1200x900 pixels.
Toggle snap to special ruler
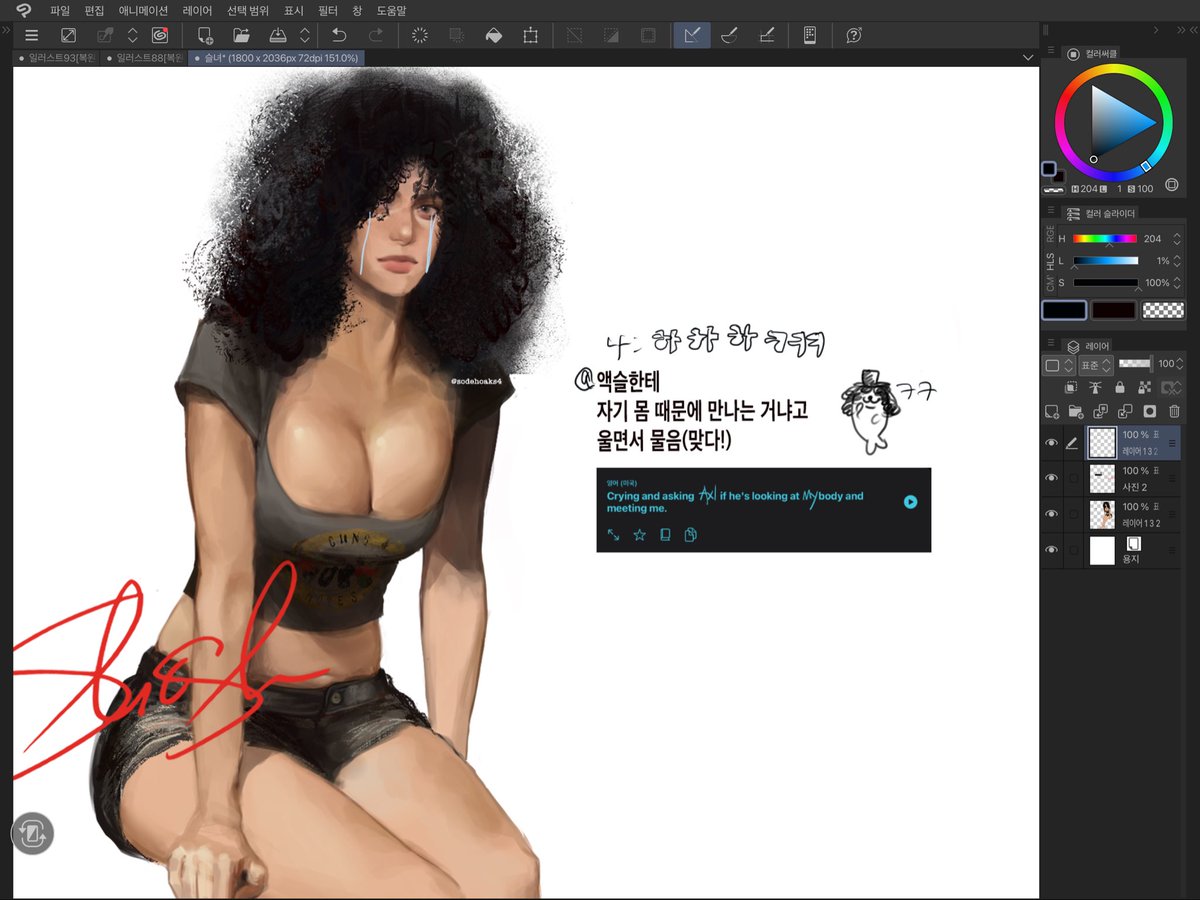[x=729, y=35]
